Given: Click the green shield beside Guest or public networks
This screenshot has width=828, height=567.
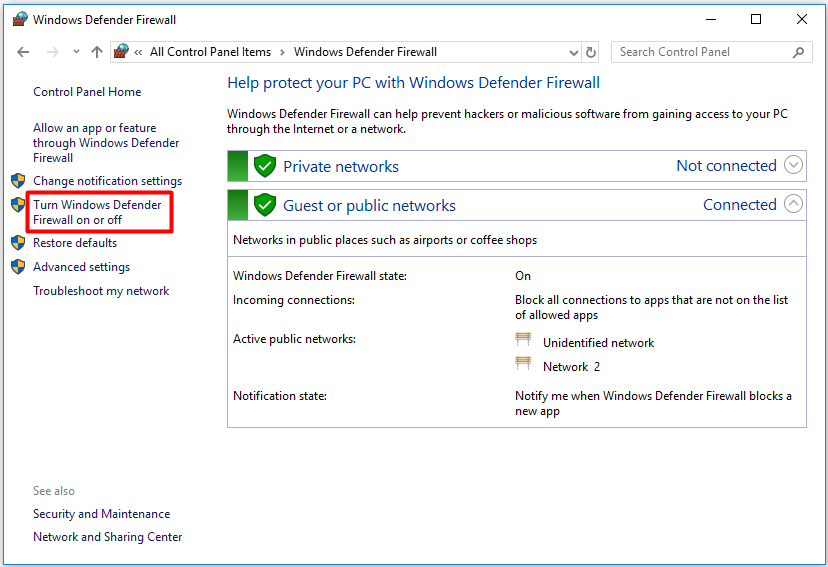Looking at the screenshot, I should [264, 205].
